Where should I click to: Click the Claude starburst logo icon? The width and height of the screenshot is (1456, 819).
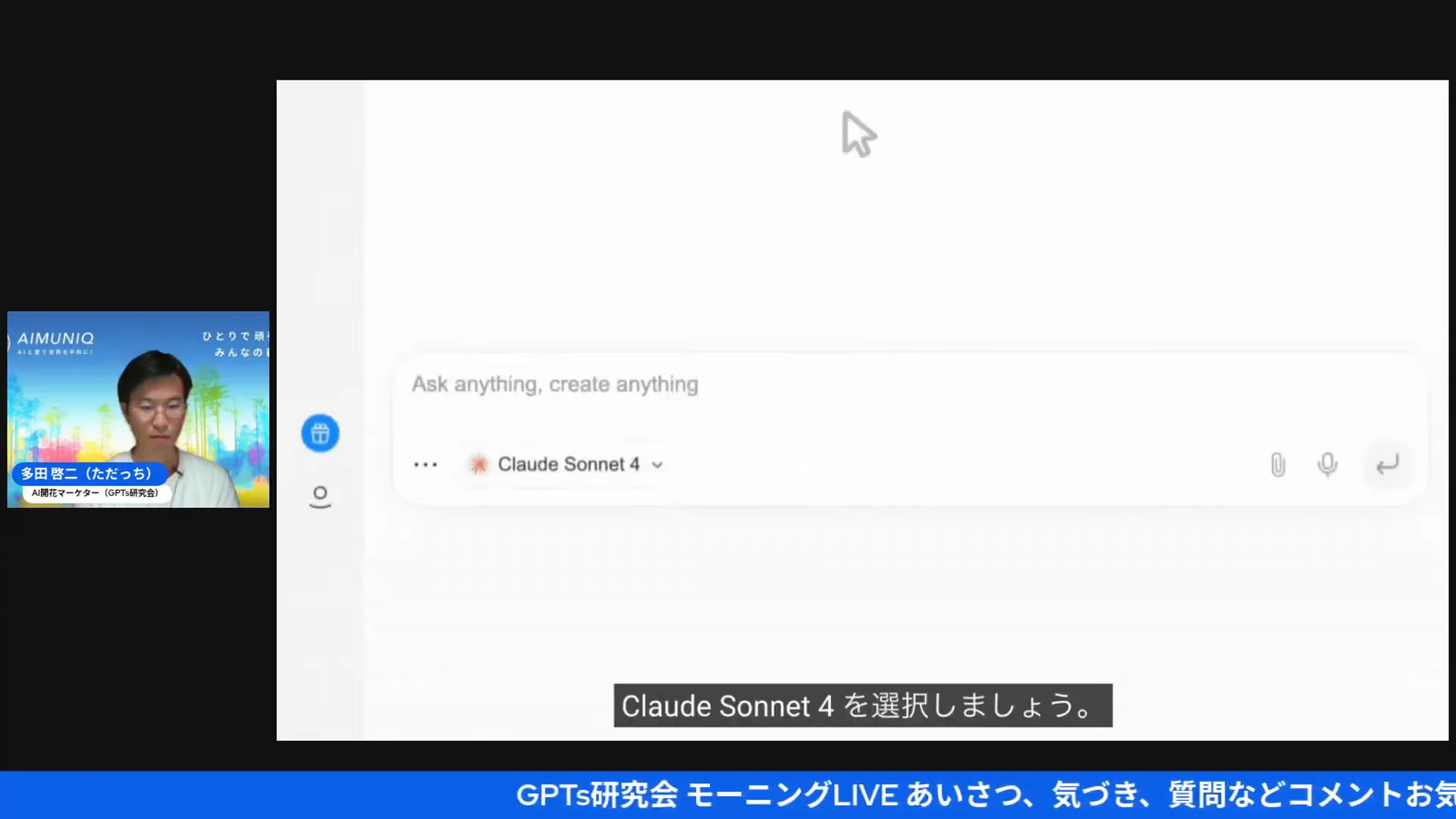[x=479, y=464]
